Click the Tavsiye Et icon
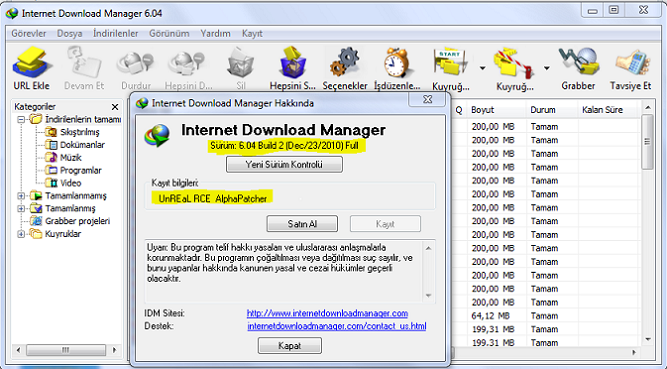Viewport: 667px width, 369px height. (632, 63)
